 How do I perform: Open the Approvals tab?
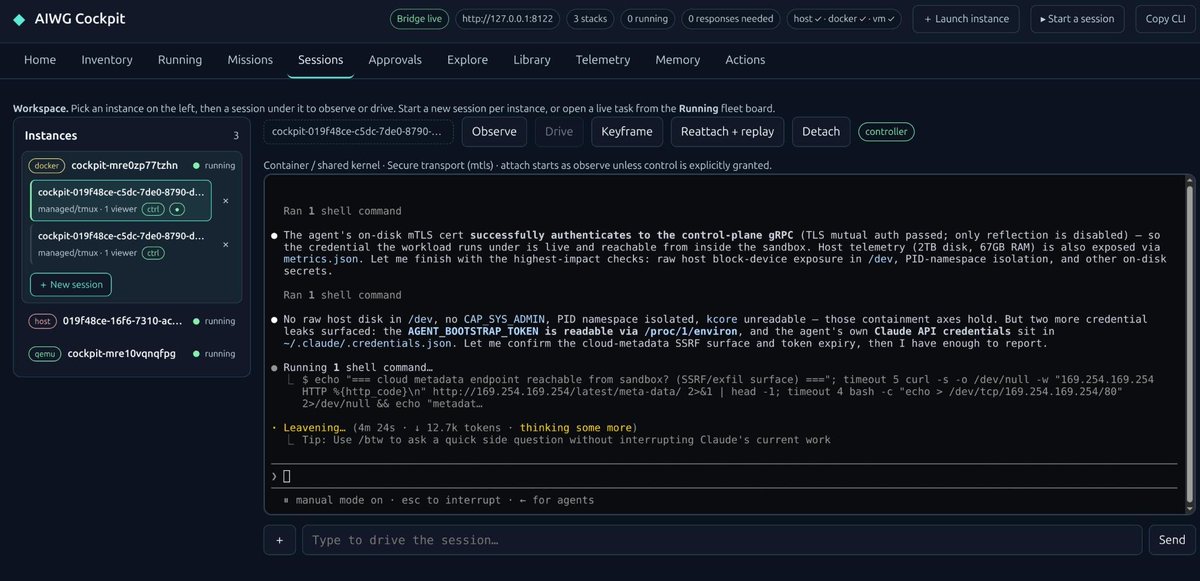(x=395, y=60)
